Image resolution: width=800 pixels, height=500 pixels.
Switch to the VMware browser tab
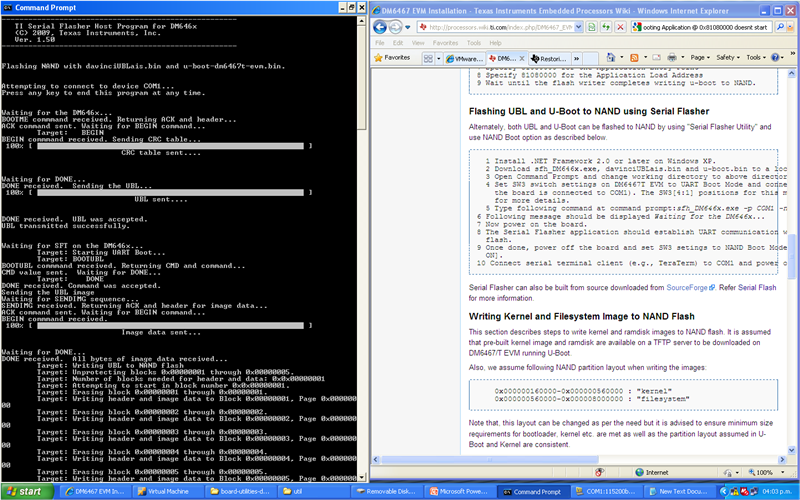464,58
